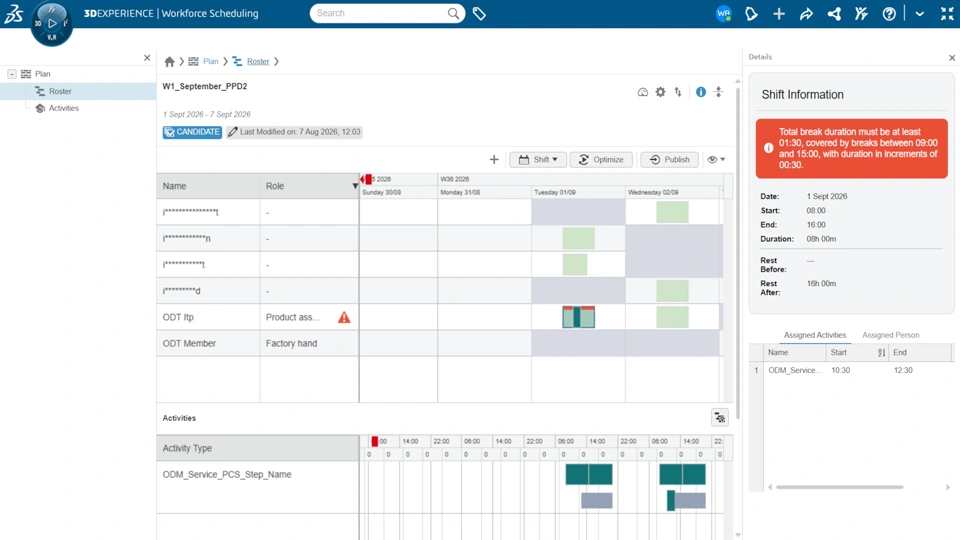Click the Roster breadcrumb link
The height and width of the screenshot is (540, 960).
pyautogui.click(x=258, y=61)
